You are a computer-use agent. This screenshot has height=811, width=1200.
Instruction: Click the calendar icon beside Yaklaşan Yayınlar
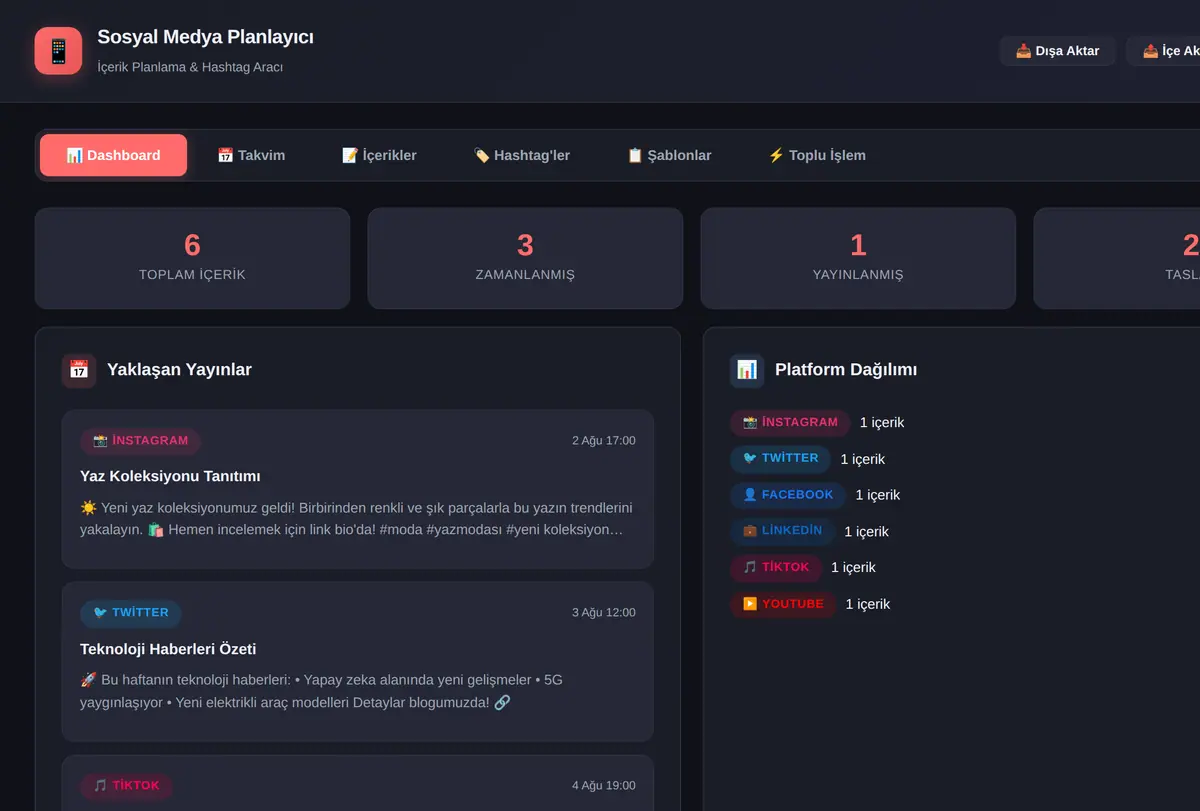[79, 370]
